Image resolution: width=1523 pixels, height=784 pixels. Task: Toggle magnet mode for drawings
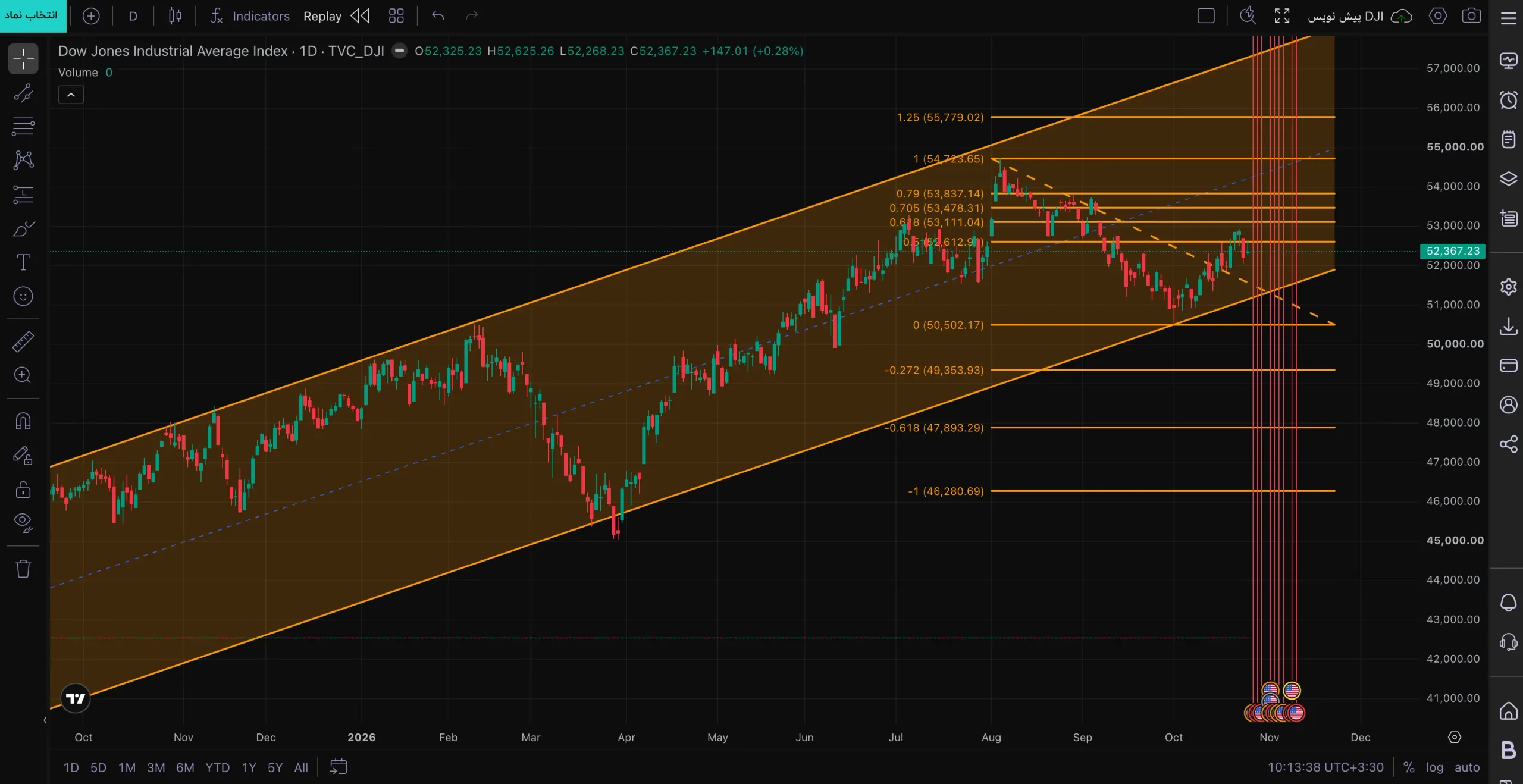point(23,421)
